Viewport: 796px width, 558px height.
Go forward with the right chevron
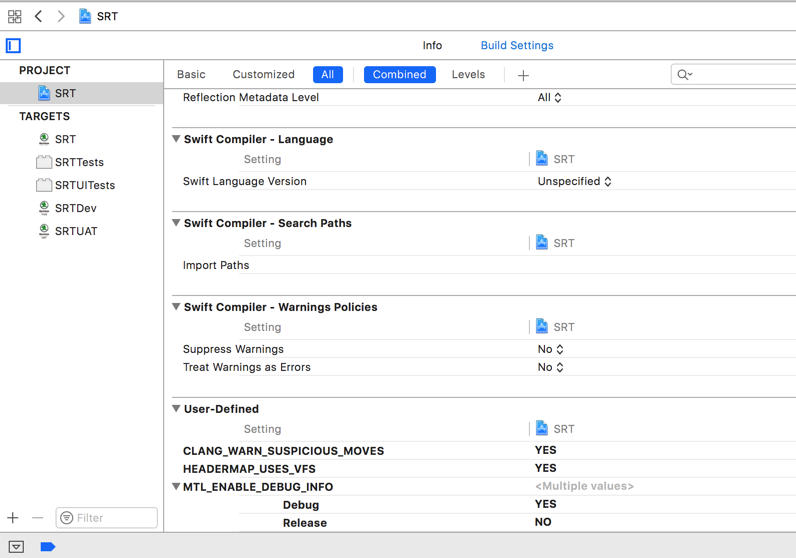61,16
